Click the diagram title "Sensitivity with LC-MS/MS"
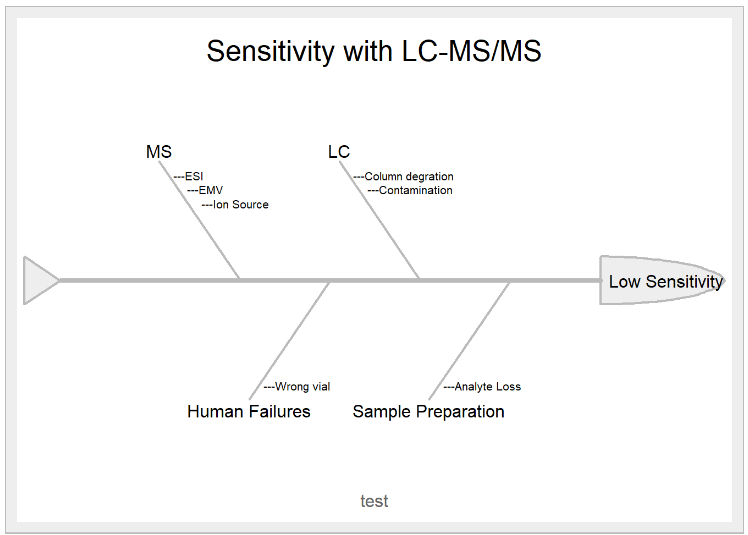The width and height of the screenshot is (748, 535). coord(374,51)
